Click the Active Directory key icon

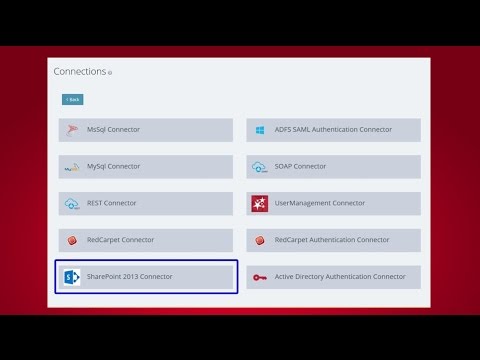(x=260, y=277)
